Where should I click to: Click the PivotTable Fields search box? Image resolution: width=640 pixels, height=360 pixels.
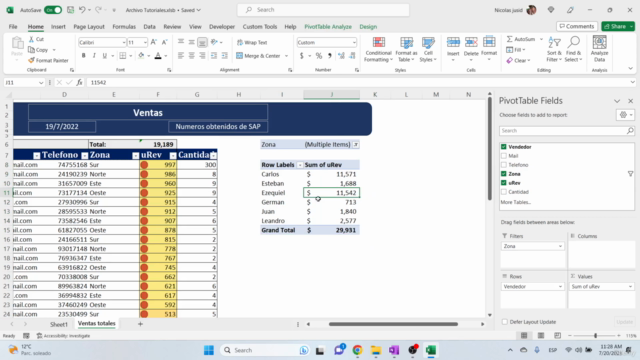(x=567, y=131)
